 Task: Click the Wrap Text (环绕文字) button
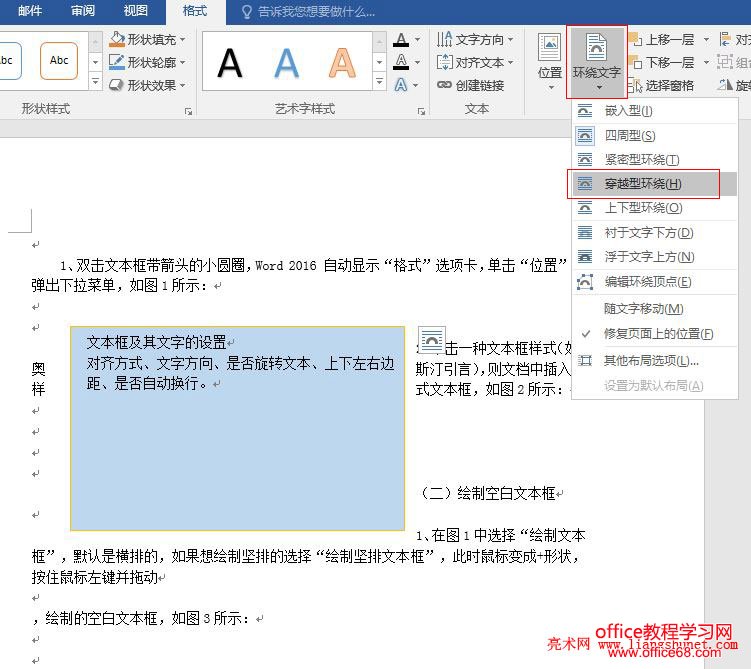[x=597, y=61]
